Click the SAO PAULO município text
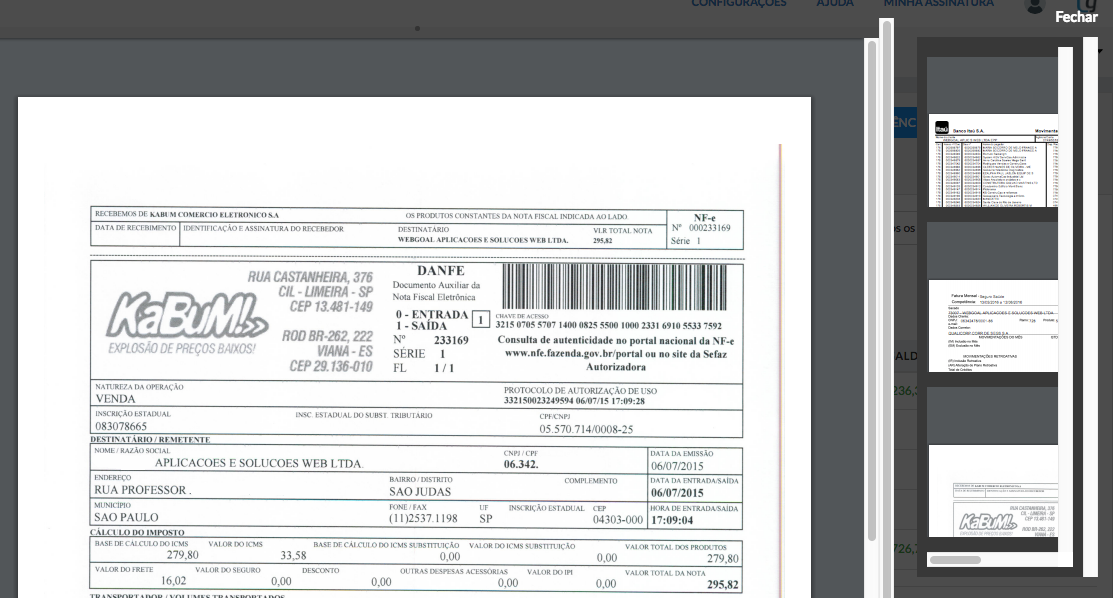1113x598 pixels. coord(126,517)
